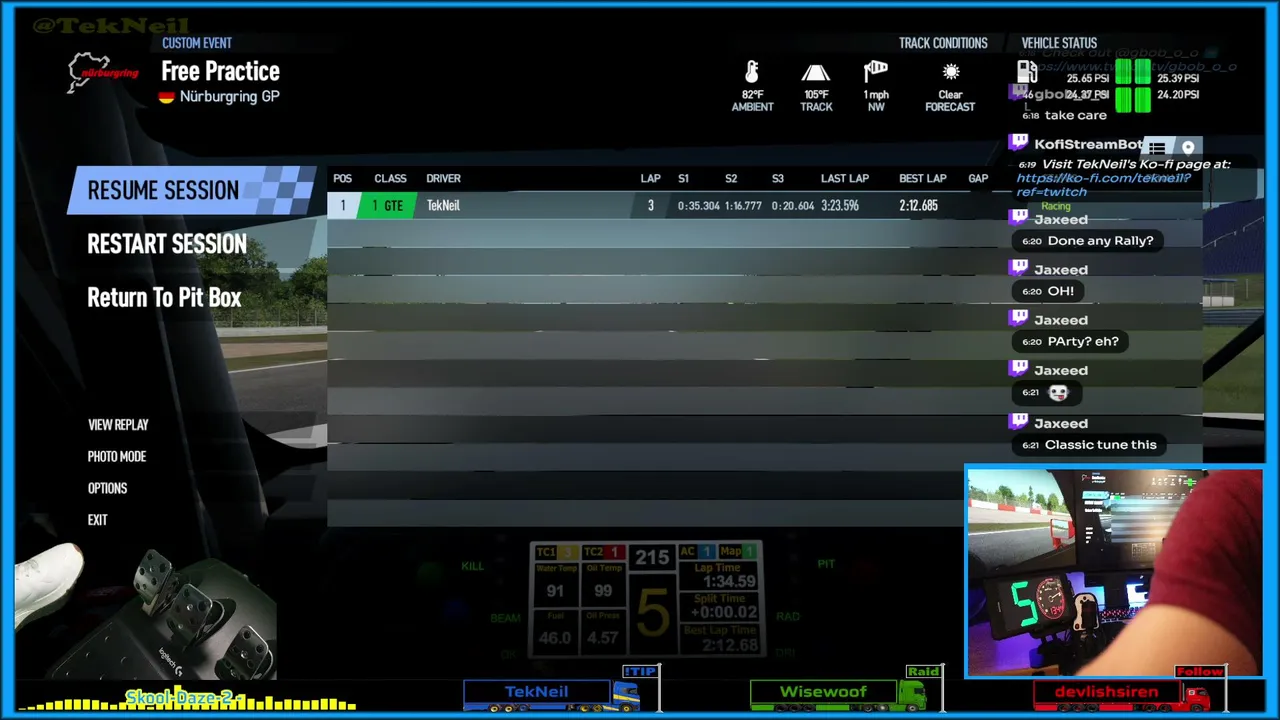
Task: Click the TekNeil name bar at the bottom
Action: click(536, 692)
